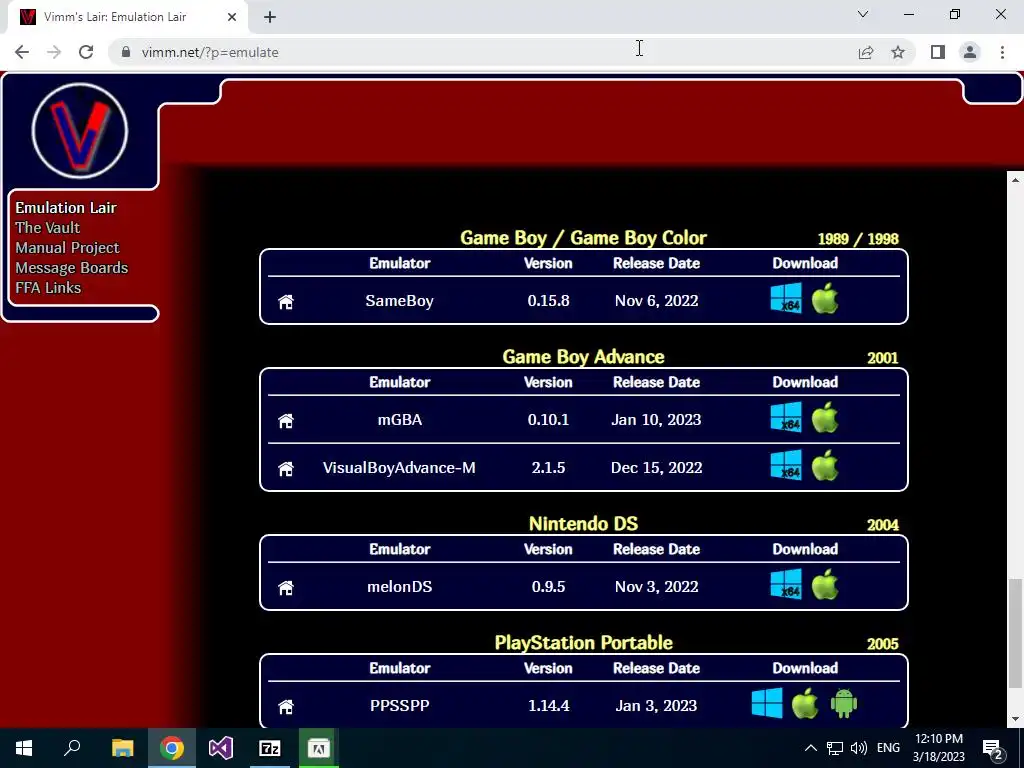
Task: Open File Explorer from taskbar
Action: tap(122, 748)
